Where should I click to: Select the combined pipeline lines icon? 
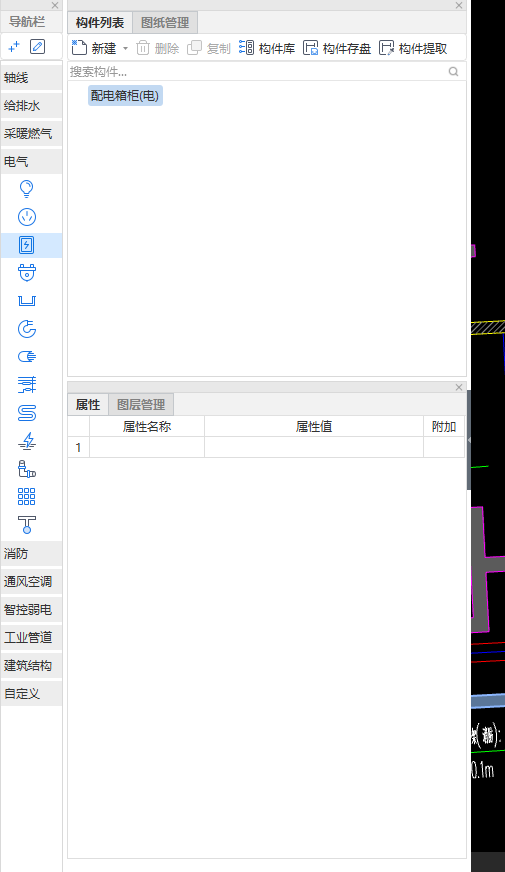pos(27,384)
